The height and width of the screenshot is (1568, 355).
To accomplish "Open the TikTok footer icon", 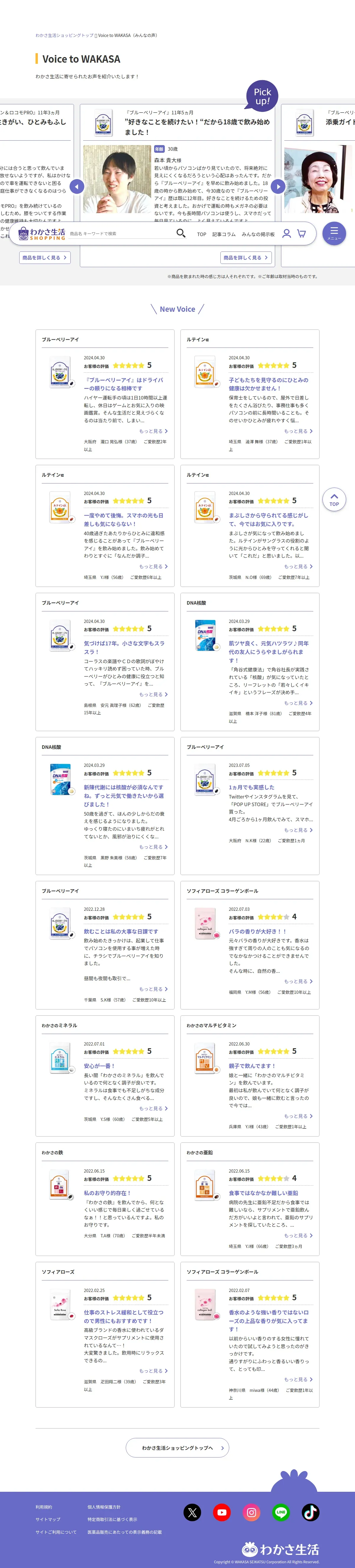I will tap(311, 1512).
